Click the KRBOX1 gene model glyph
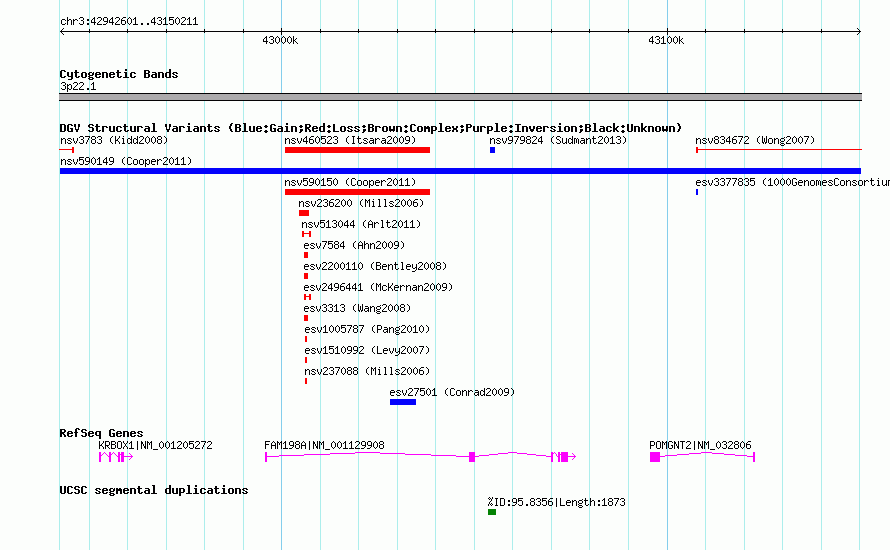 116,457
